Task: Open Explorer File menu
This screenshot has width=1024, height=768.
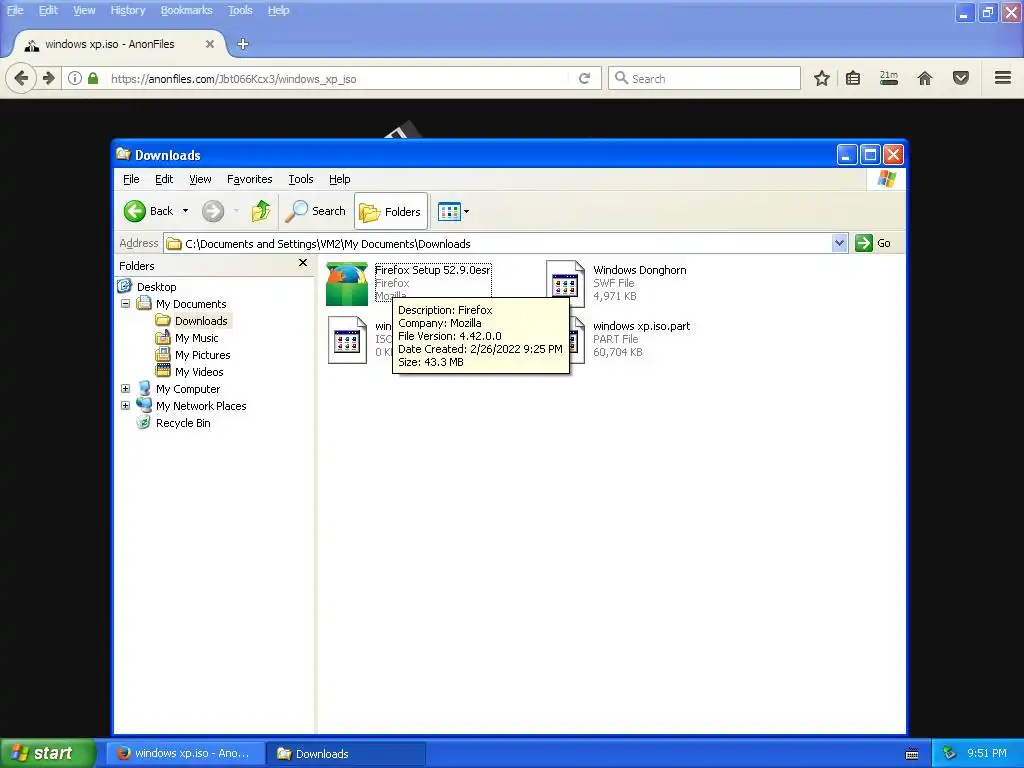Action: (x=131, y=179)
